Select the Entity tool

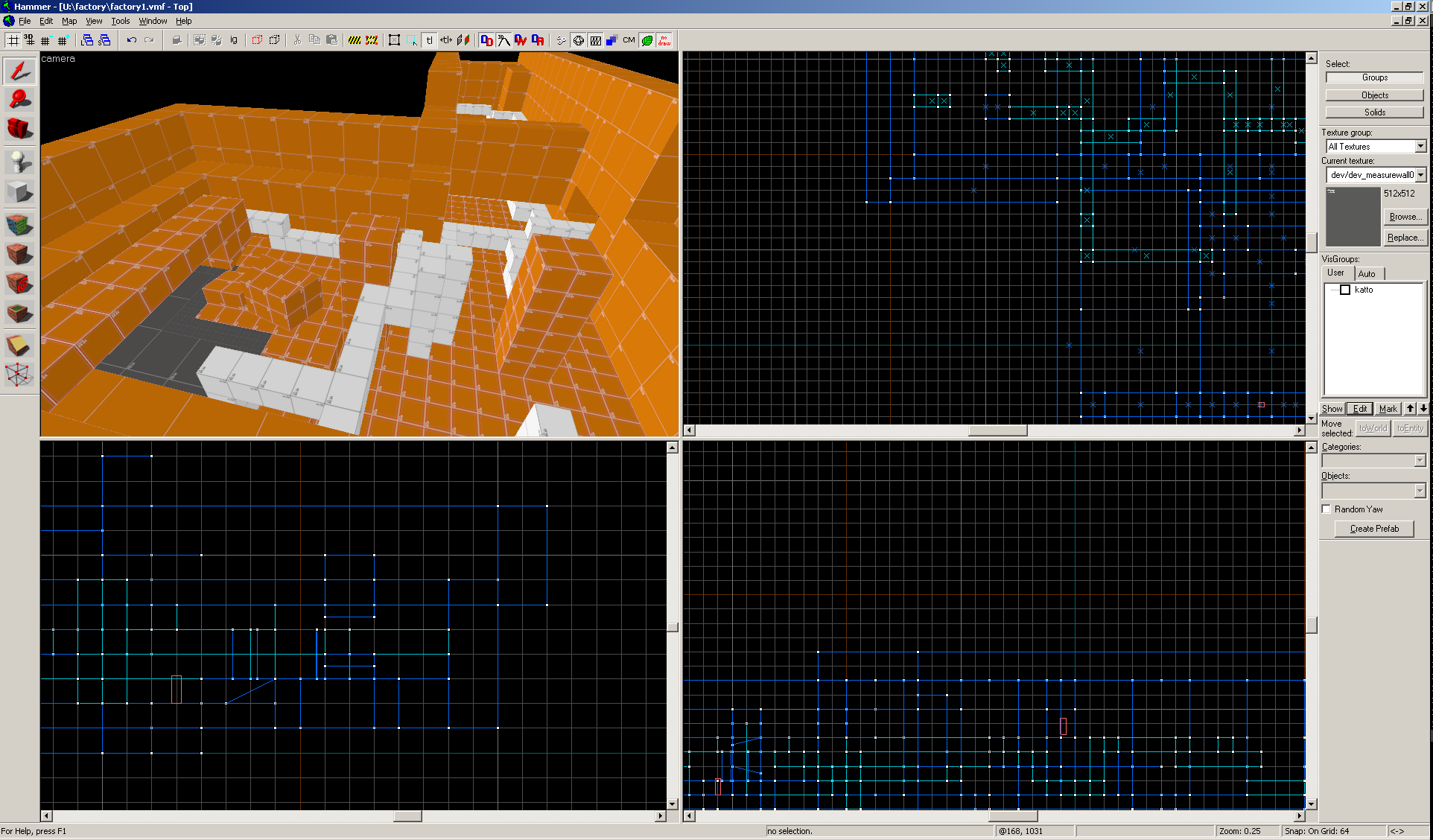coord(19,162)
